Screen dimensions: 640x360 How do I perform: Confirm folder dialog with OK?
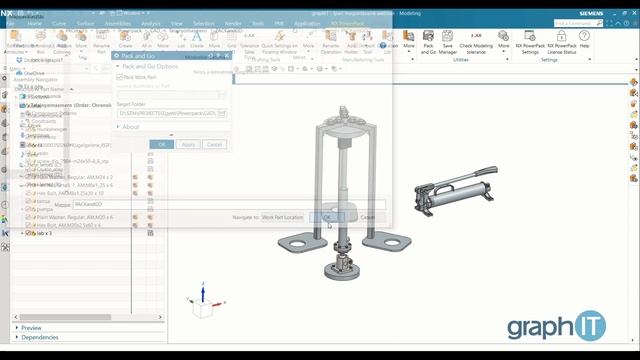point(327,217)
